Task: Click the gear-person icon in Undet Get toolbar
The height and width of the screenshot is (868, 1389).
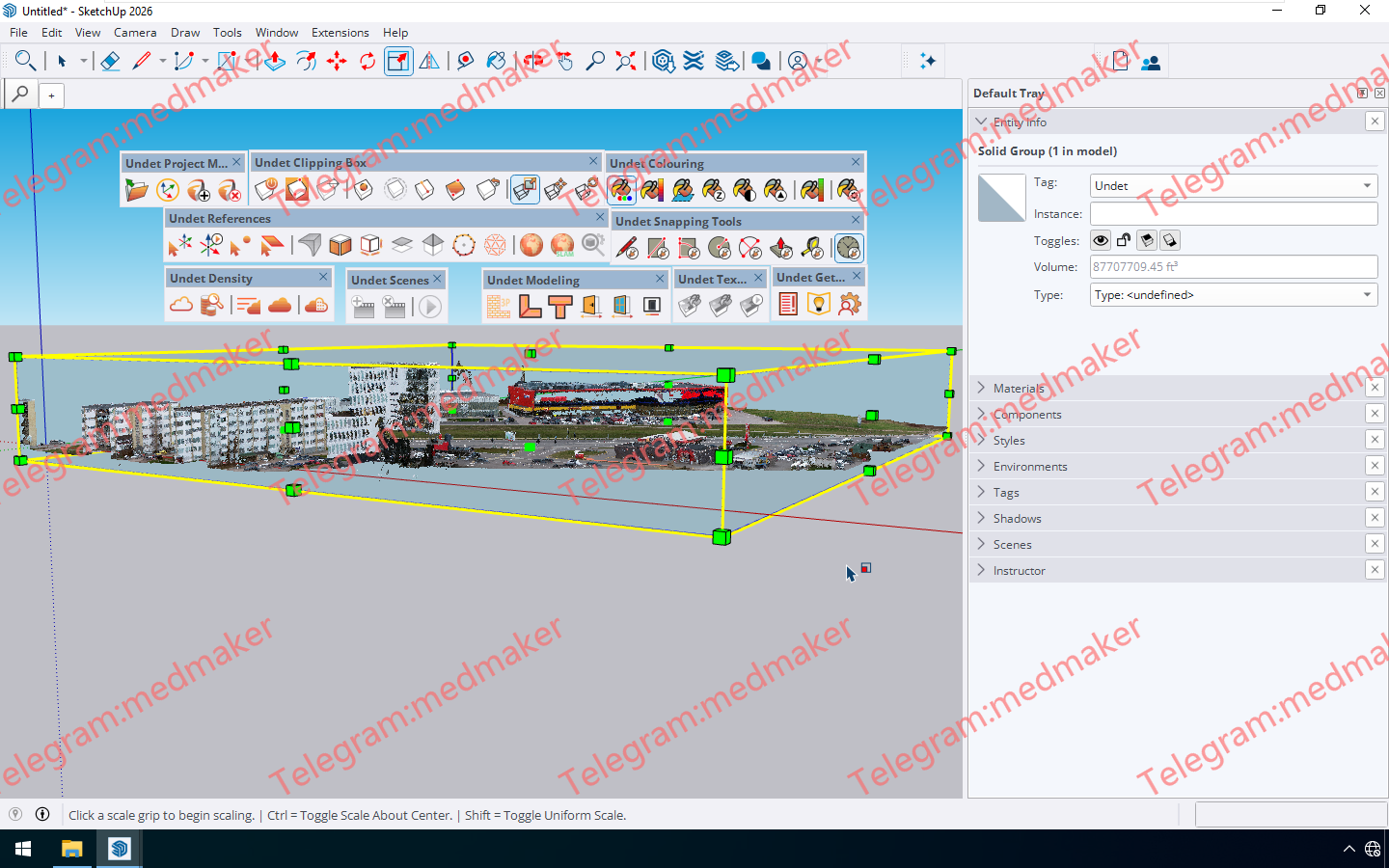Action: pyautogui.click(x=850, y=305)
